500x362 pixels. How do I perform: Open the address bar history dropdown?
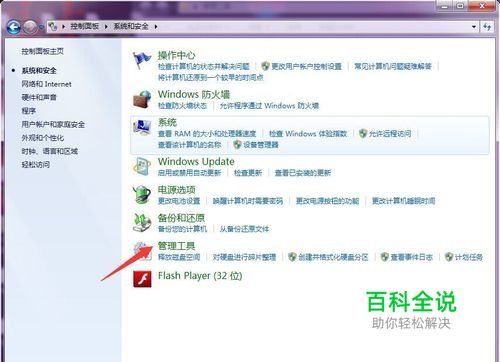[x=474, y=27]
